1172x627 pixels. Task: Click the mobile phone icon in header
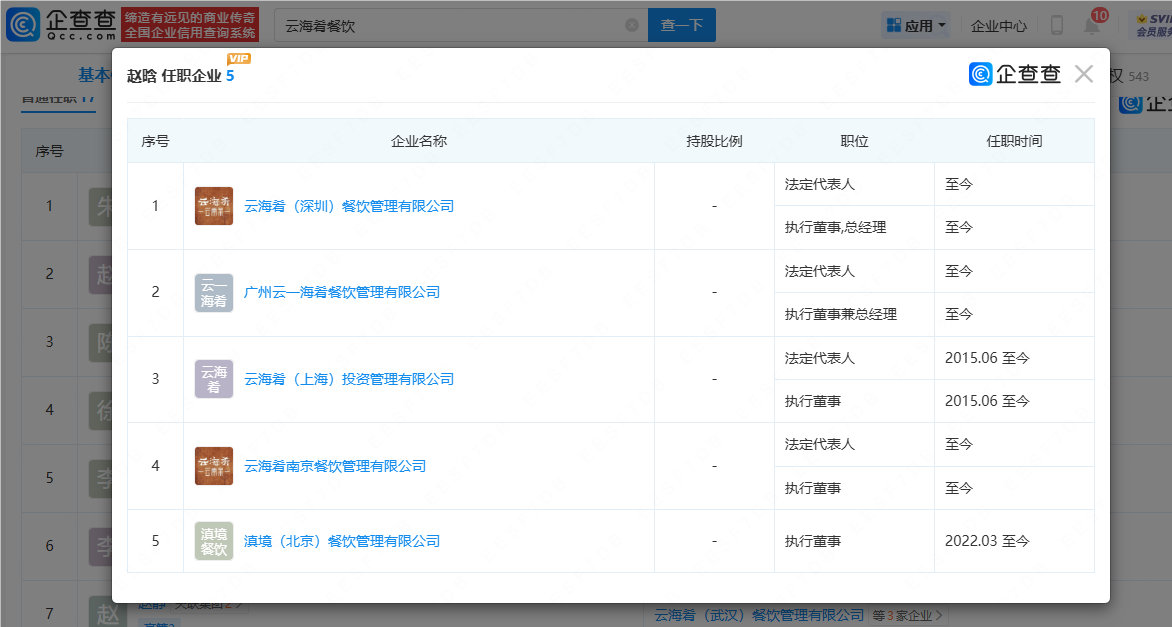tap(1057, 25)
